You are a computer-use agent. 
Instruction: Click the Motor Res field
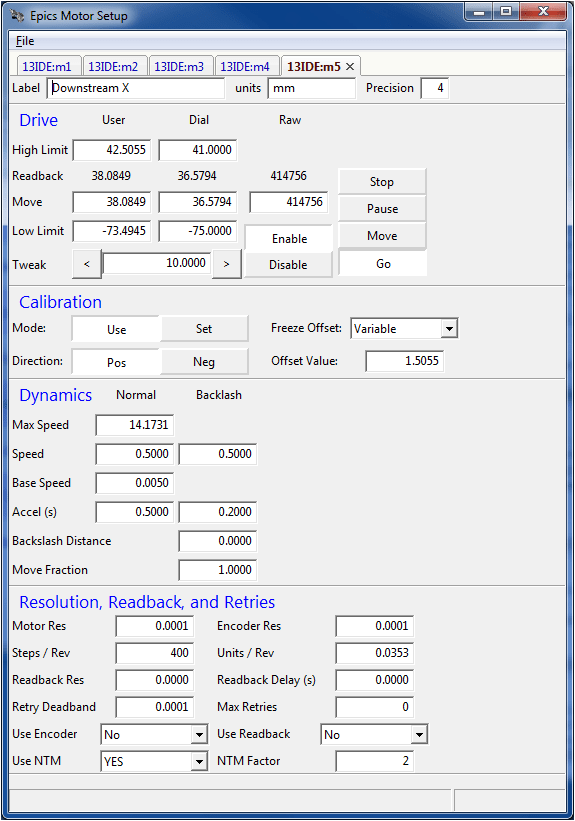[155, 626]
